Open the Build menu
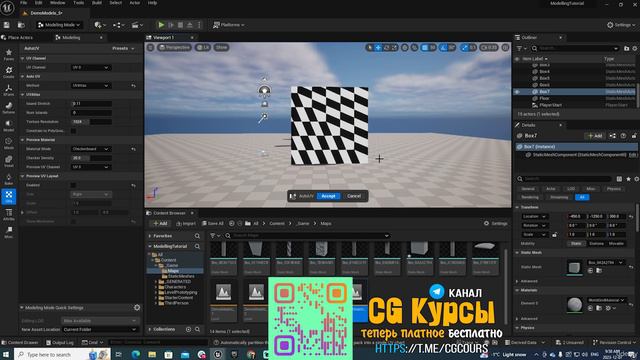 click(x=97, y=3)
